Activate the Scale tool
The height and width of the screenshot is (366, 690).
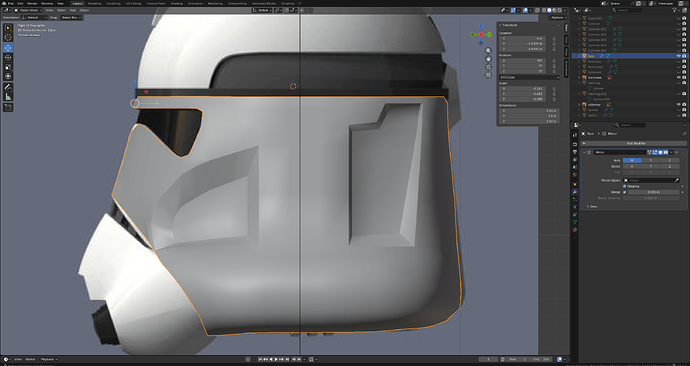point(8,67)
